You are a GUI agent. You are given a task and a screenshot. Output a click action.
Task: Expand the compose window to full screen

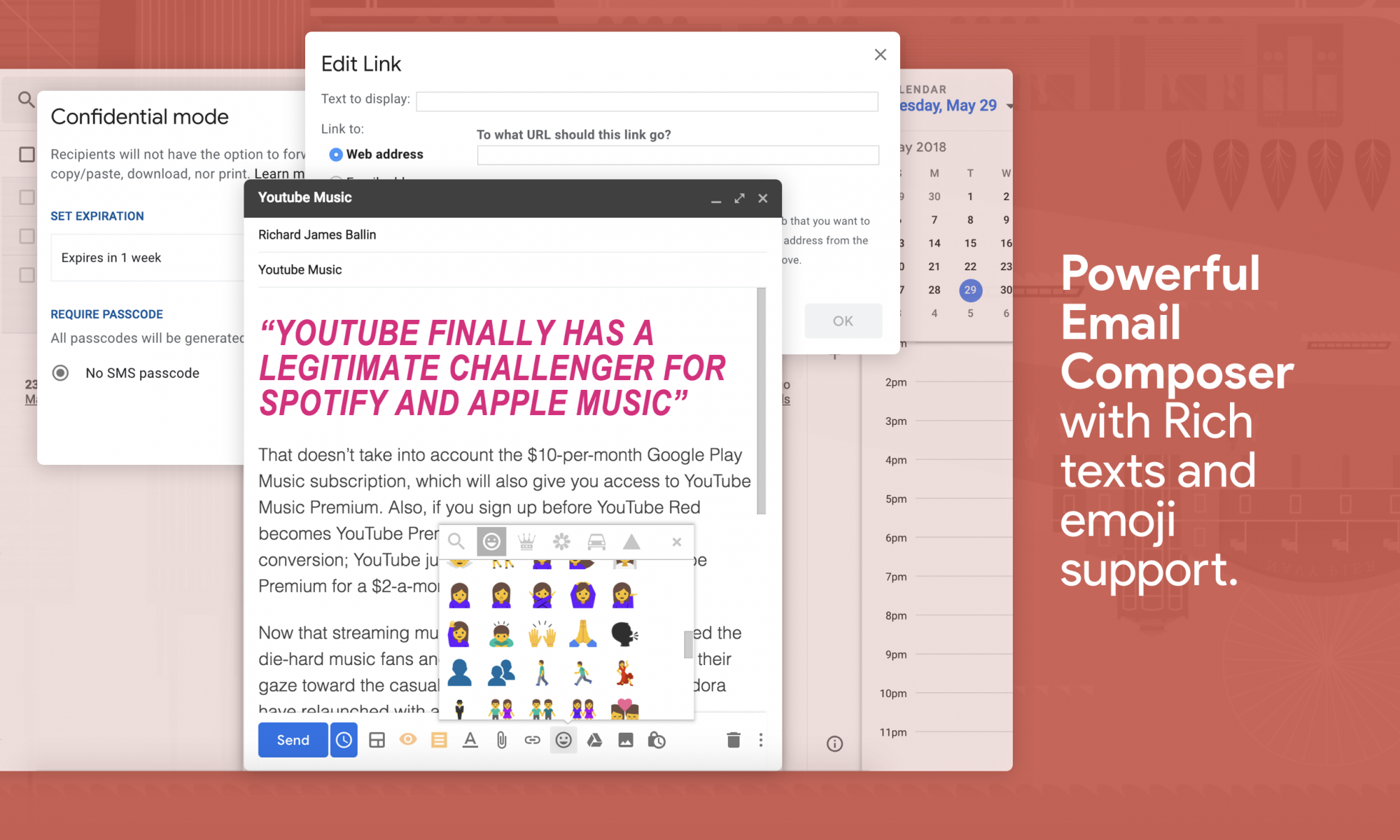click(739, 198)
